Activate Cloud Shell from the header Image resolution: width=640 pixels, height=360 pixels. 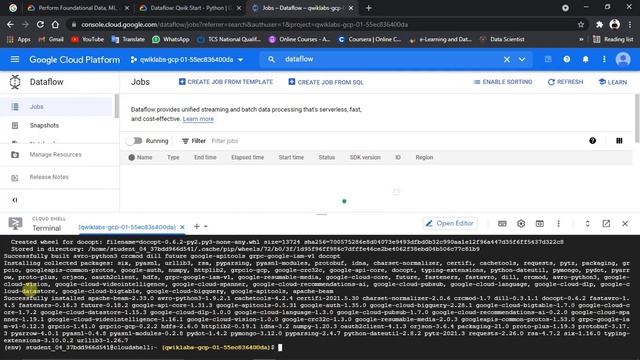[x=548, y=60]
